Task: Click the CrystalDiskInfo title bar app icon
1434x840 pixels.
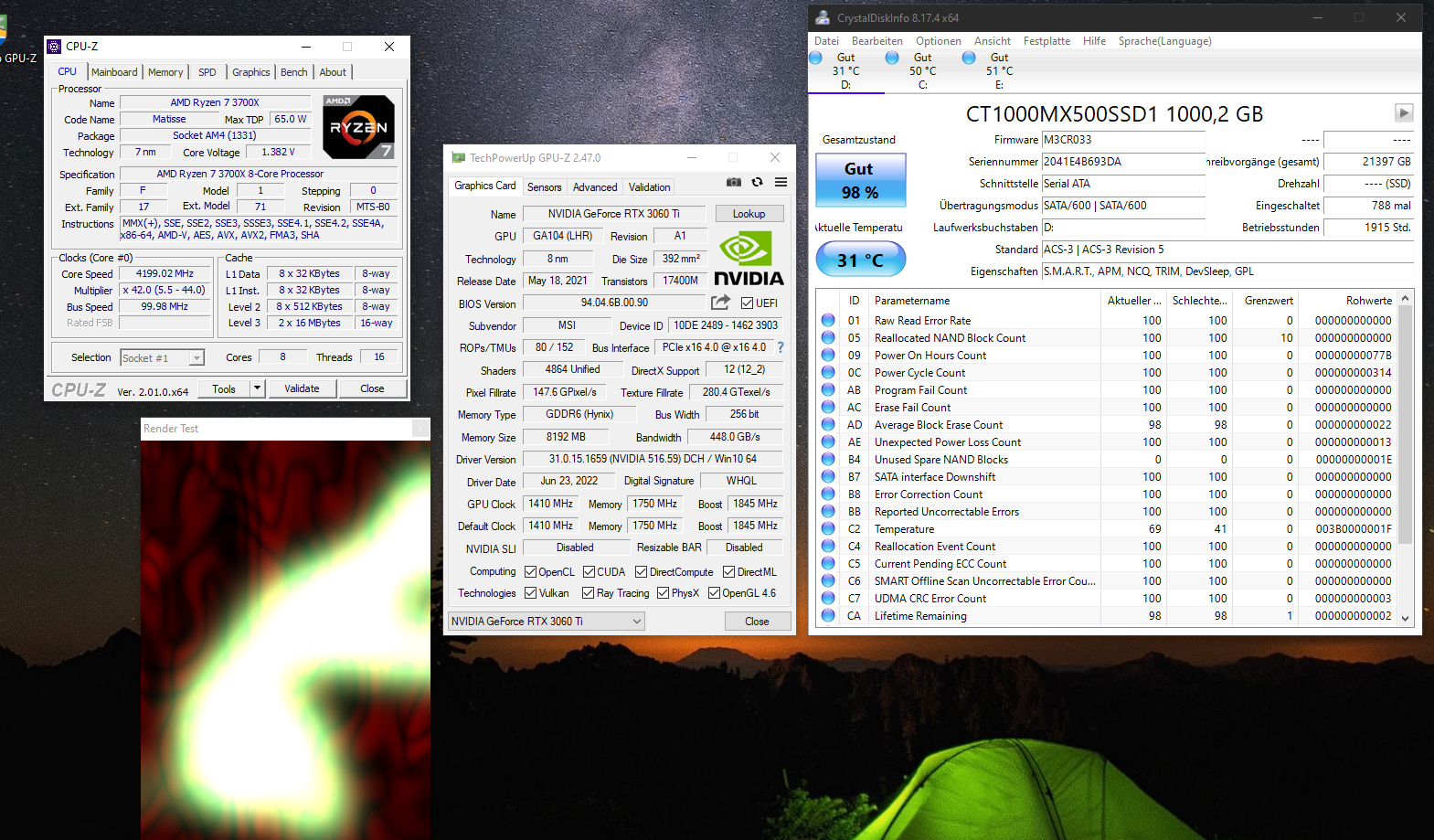Action: point(823,17)
